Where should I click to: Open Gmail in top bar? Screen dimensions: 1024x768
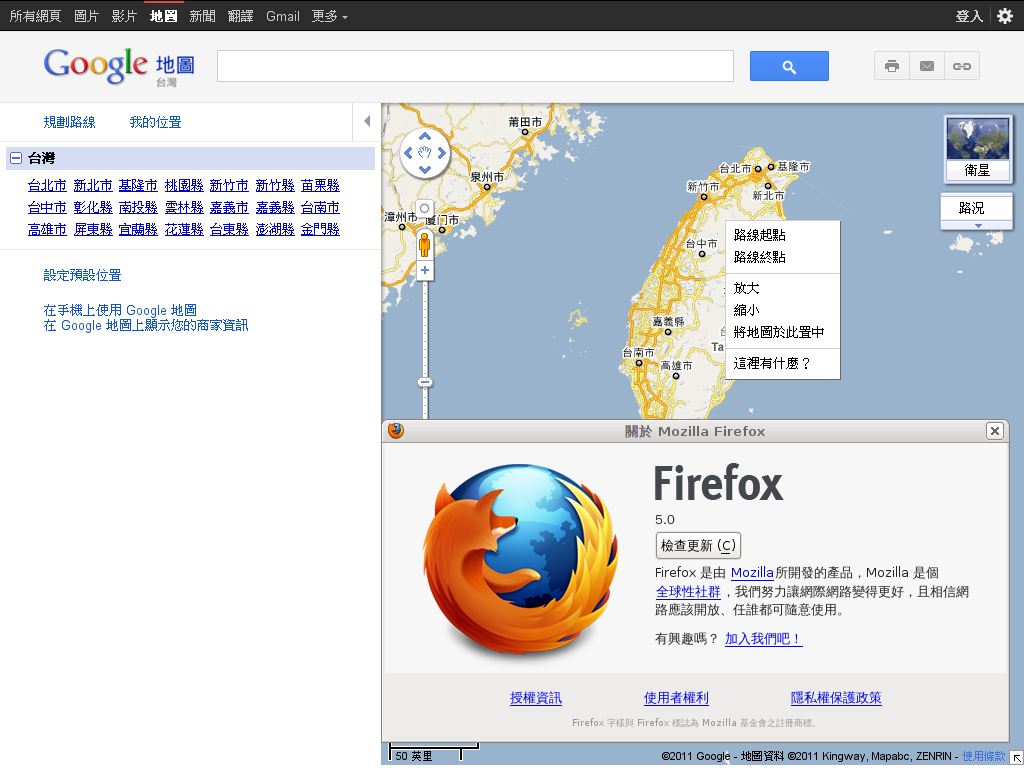tap(283, 16)
